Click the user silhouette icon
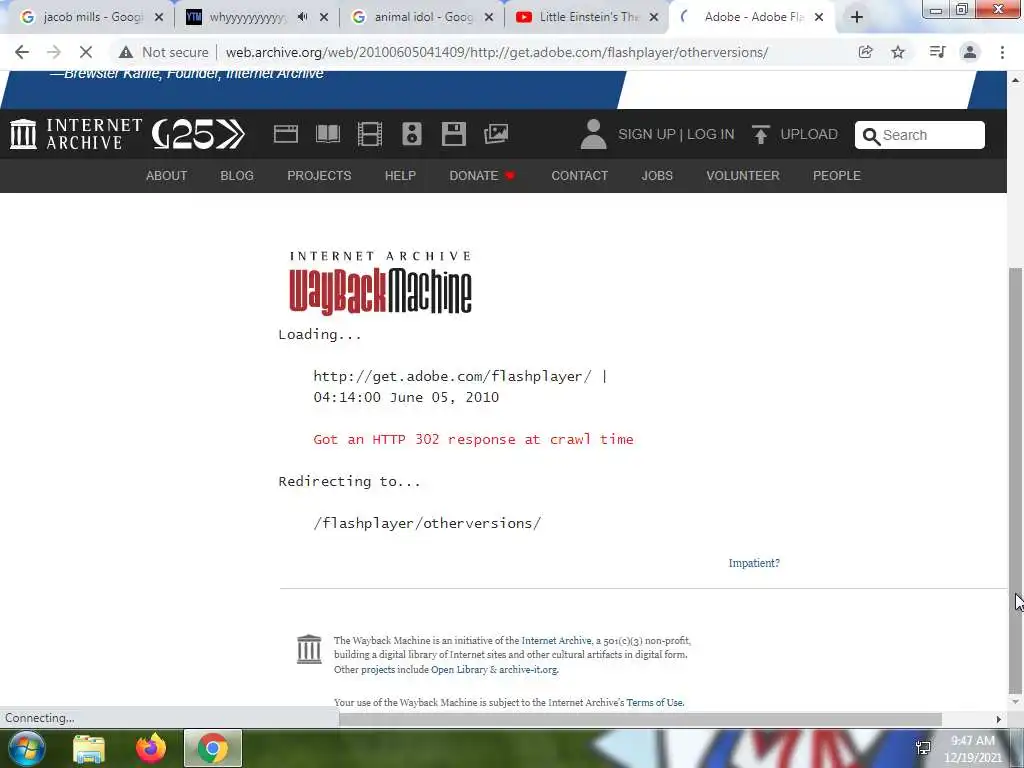Screen dimensions: 1024x768 coord(593,134)
